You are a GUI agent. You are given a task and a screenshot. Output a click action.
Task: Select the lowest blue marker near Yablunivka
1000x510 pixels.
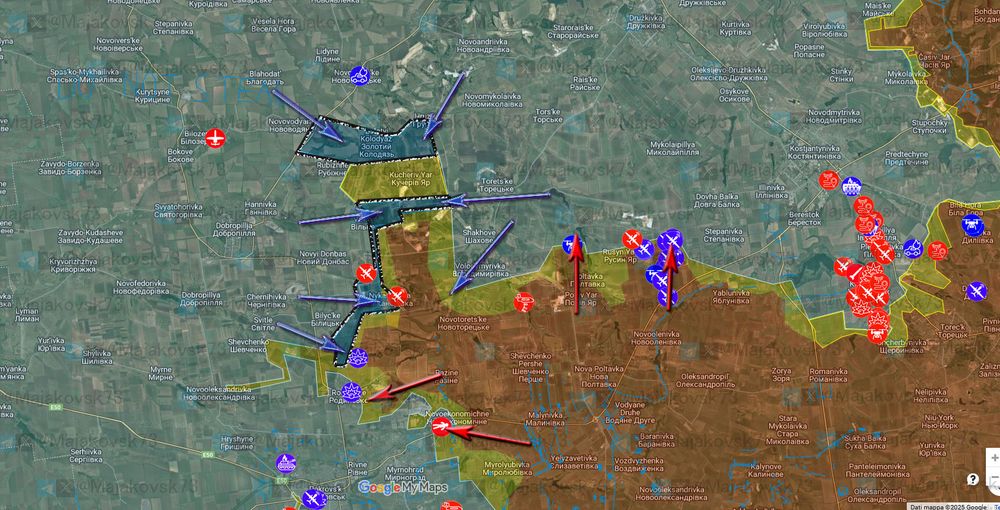click(667, 297)
